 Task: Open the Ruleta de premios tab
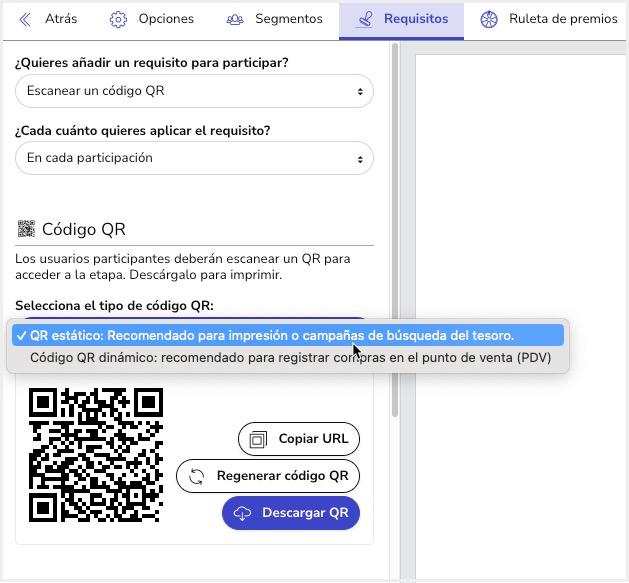coord(548,19)
